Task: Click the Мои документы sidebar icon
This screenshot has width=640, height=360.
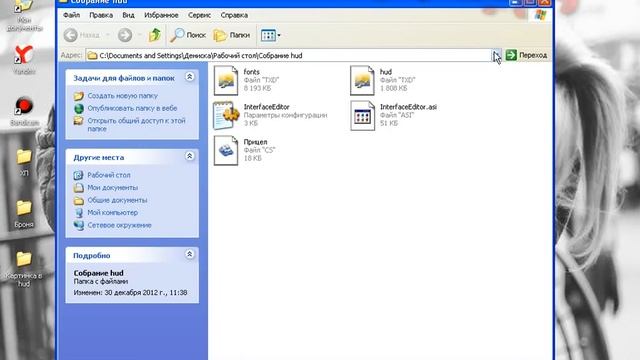Action: pos(79,188)
